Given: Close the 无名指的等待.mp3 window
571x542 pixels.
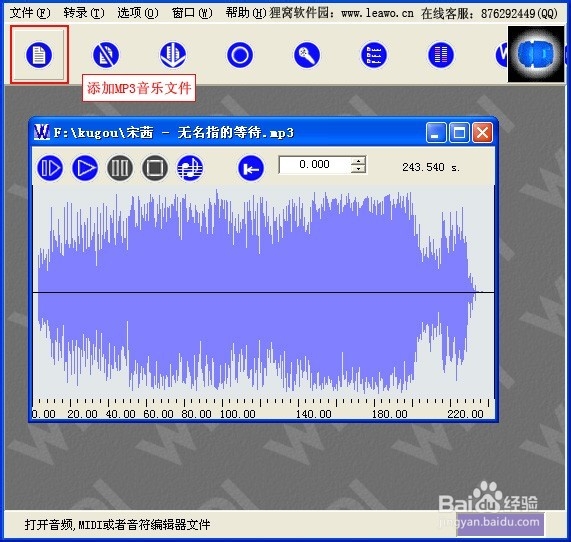Looking at the screenshot, I should pos(482,132).
